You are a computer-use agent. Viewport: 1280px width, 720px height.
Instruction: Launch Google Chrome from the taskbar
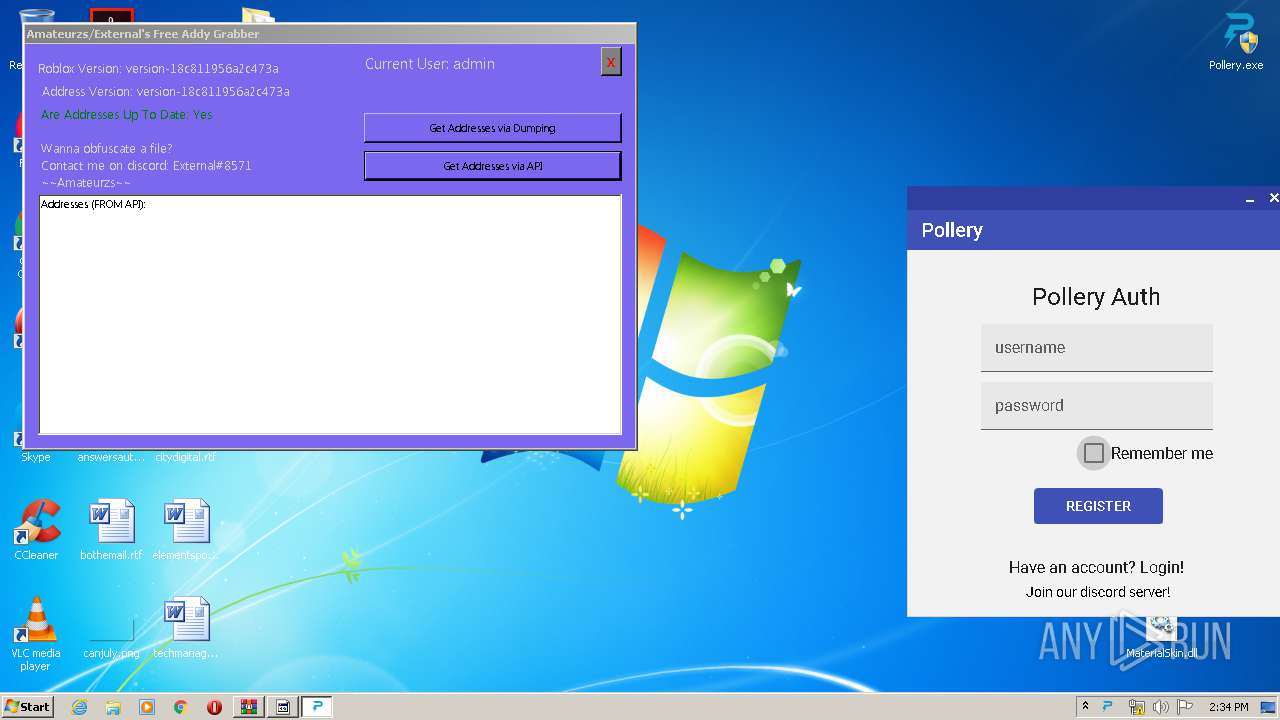(x=181, y=707)
